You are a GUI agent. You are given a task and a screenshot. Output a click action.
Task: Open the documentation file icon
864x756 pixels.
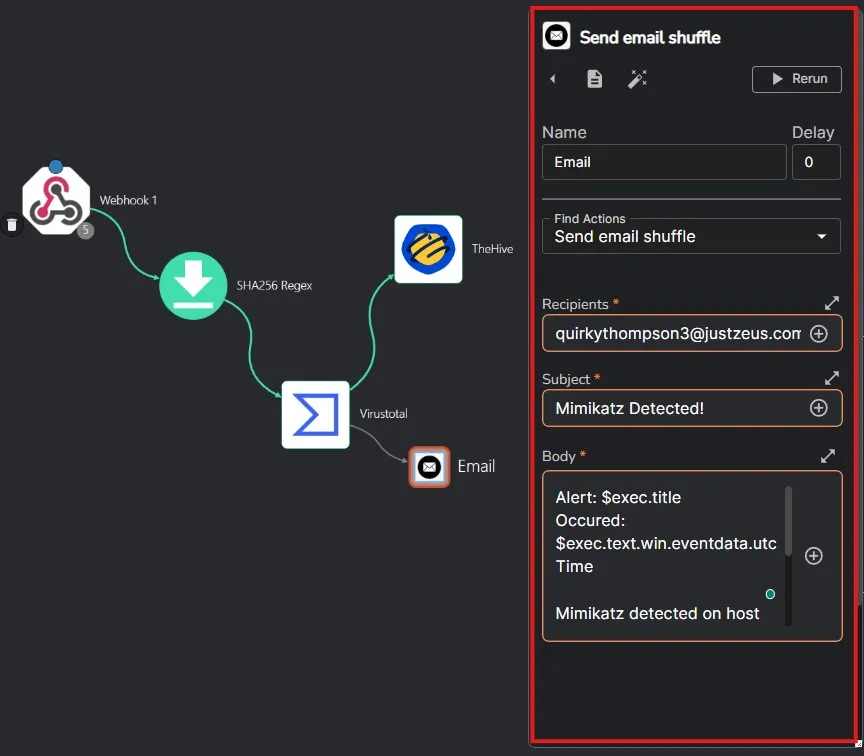pos(595,79)
